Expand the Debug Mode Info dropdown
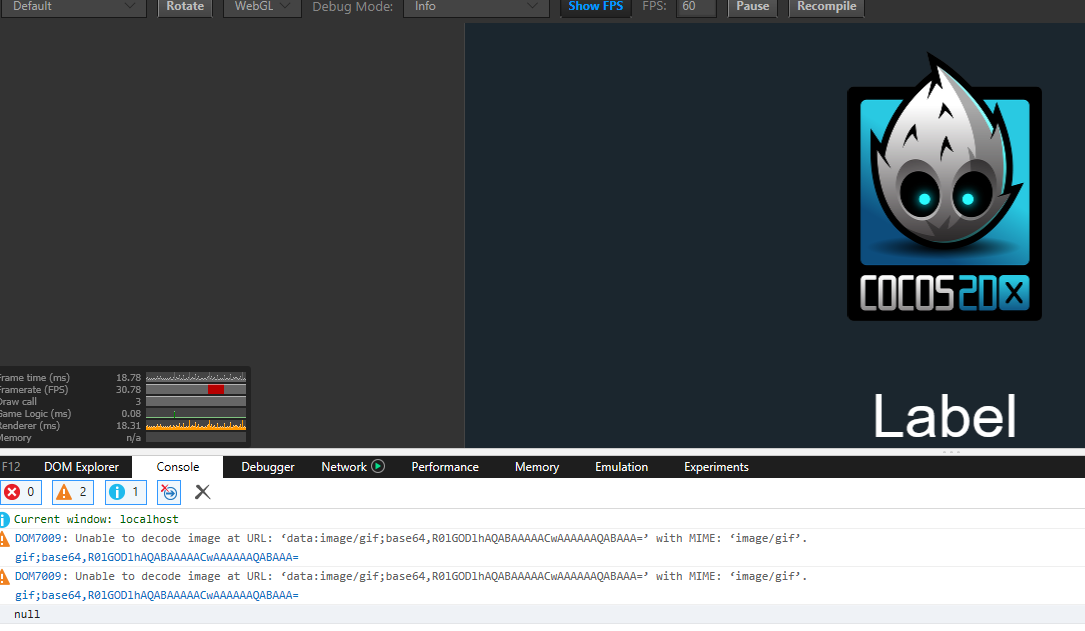Image resolution: width=1085 pixels, height=631 pixels. (476, 6)
